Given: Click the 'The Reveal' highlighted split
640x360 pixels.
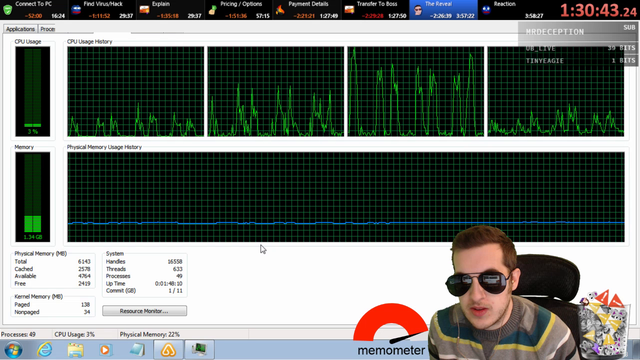Looking at the screenshot, I should pyautogui.click(x=443, y=10).
